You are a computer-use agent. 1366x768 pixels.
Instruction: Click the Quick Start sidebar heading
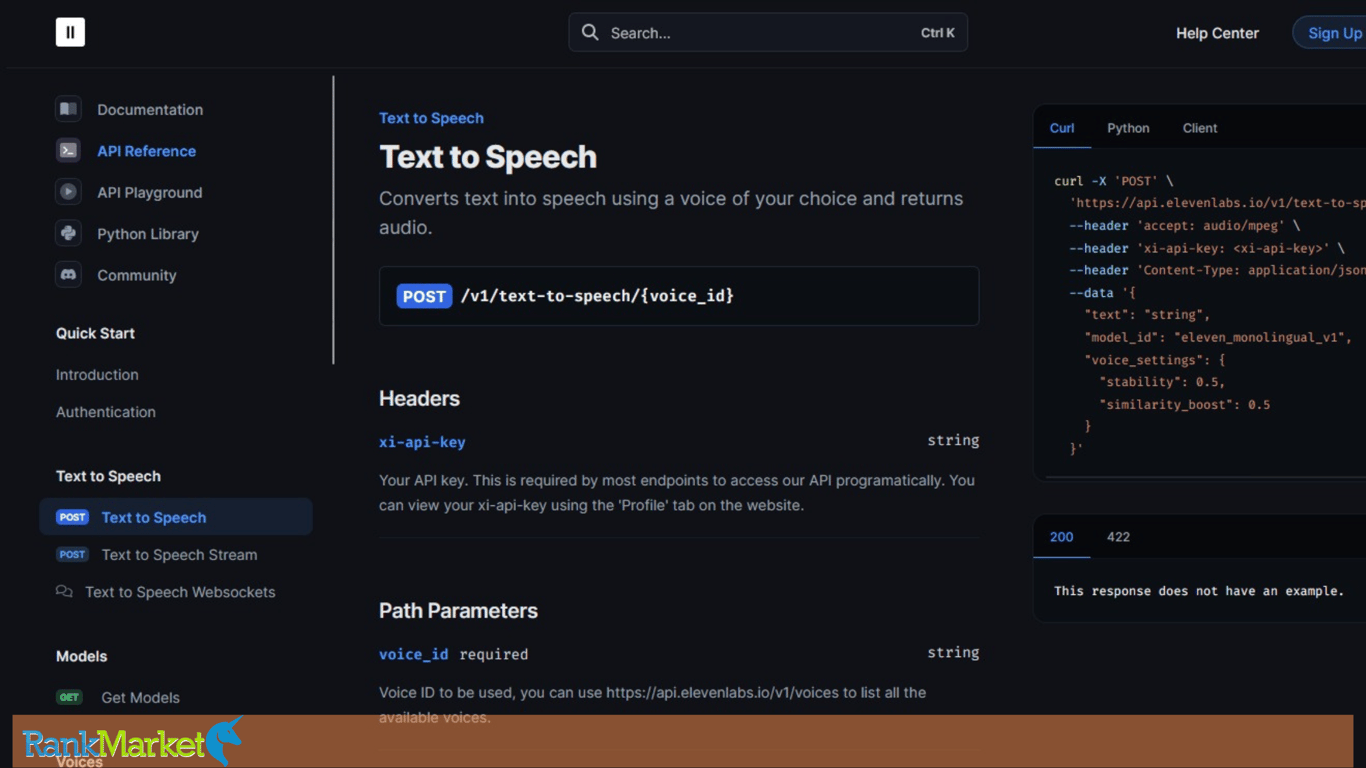[x=95, y=333]
